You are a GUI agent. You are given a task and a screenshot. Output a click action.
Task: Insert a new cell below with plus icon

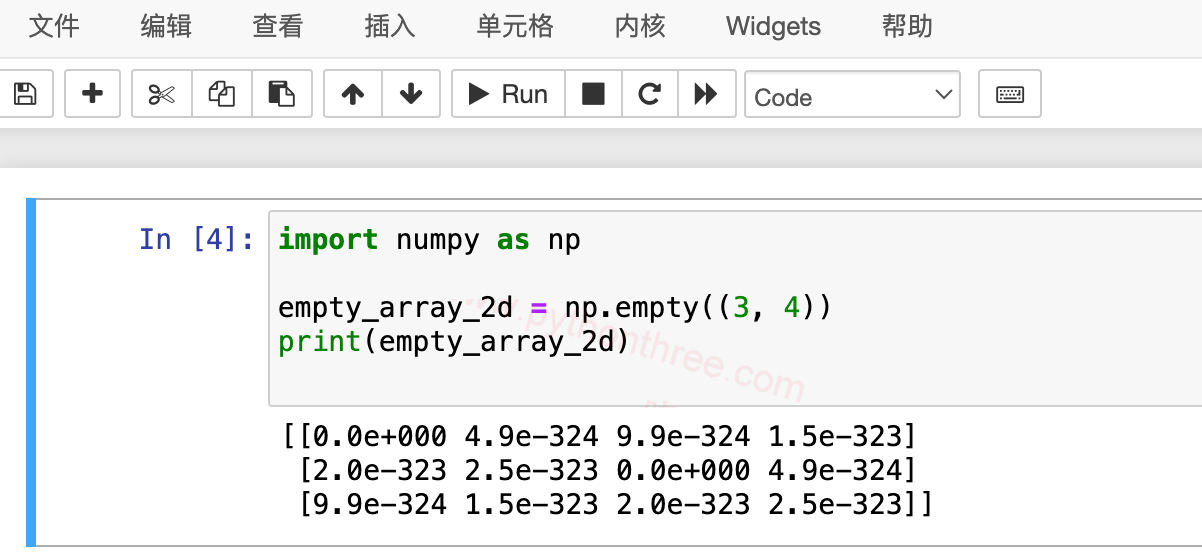click(x=93, y=94)
